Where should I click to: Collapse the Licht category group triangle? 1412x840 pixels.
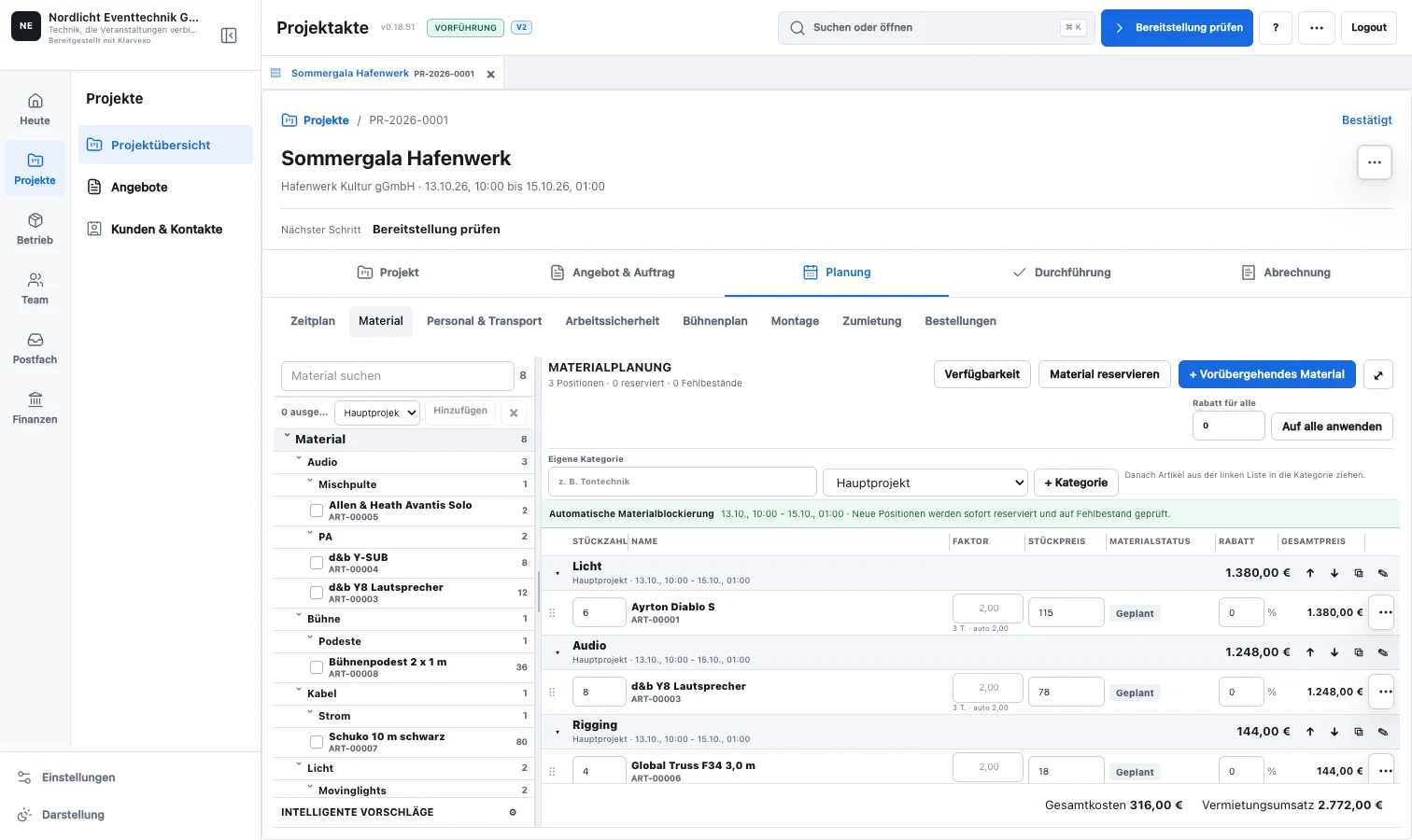tap(558, 573)
